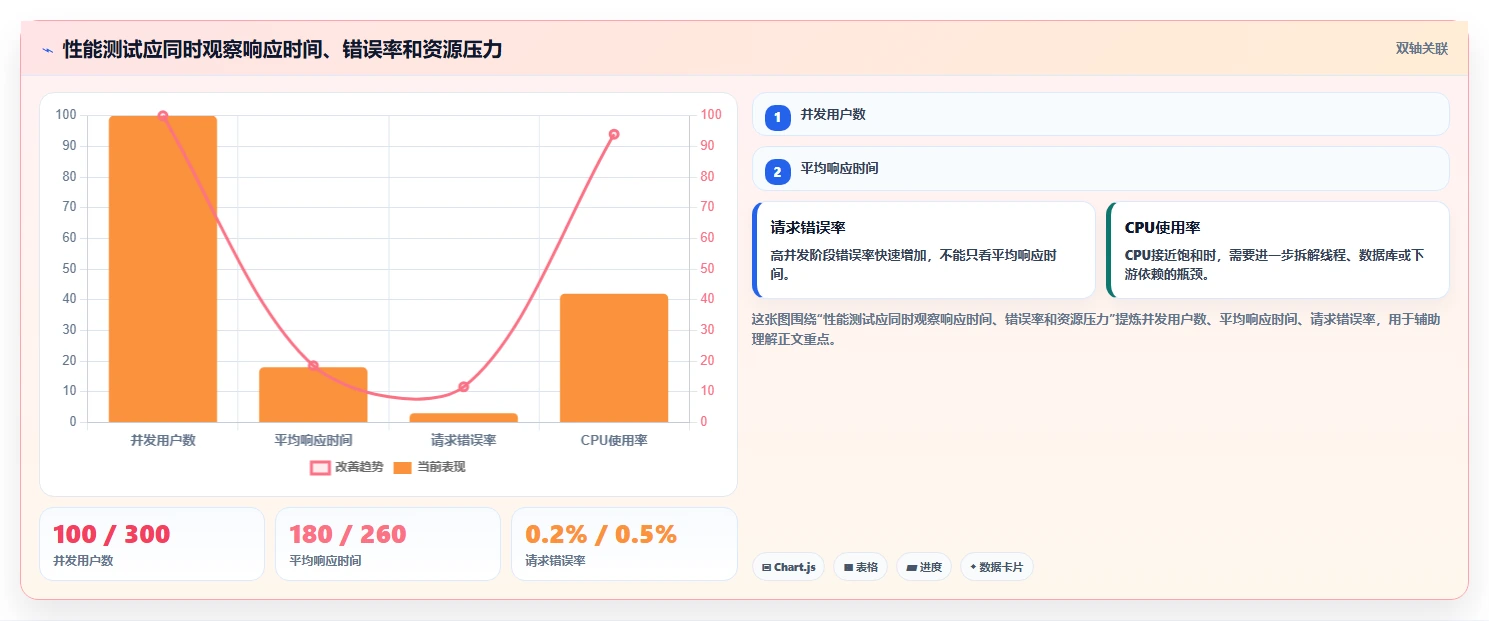Click the 0.2% / 0.5% 请求错误率 stat card
Image resolution: width=1489 pixels, height=621 pixels.
624,544
